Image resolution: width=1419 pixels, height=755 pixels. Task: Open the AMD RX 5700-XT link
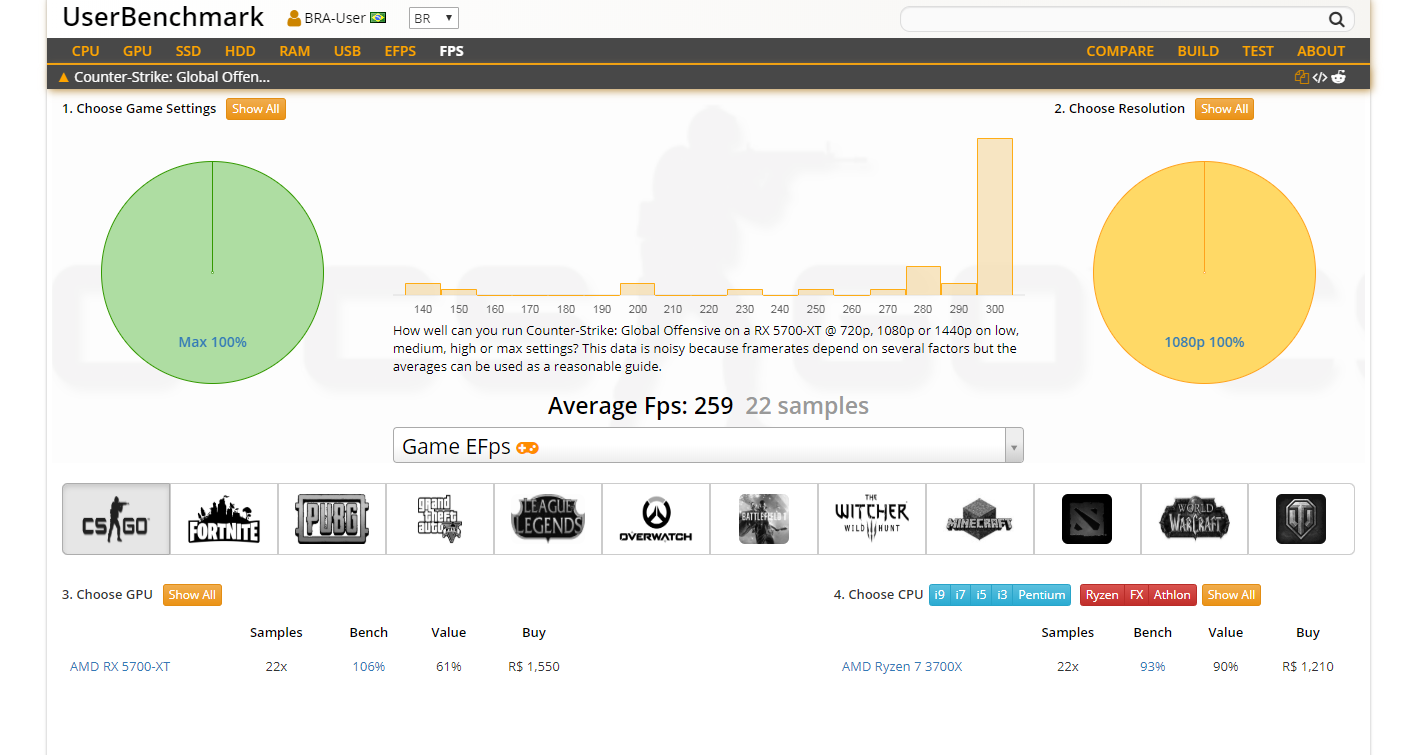pyautogui.click(x=120, y=667)
